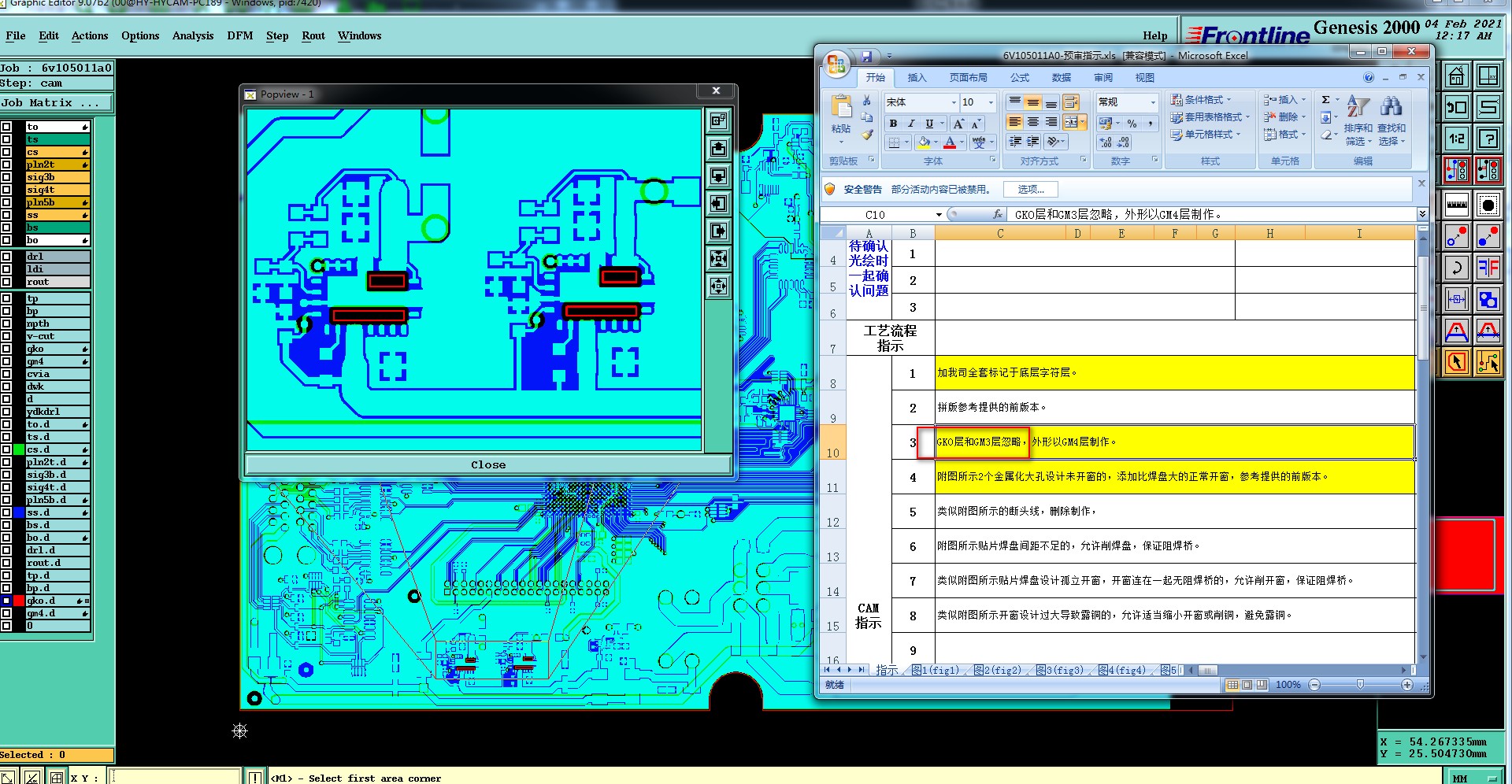Open the Excel cell styles dropdown
1512x784 pixels.
(1205, 135)
